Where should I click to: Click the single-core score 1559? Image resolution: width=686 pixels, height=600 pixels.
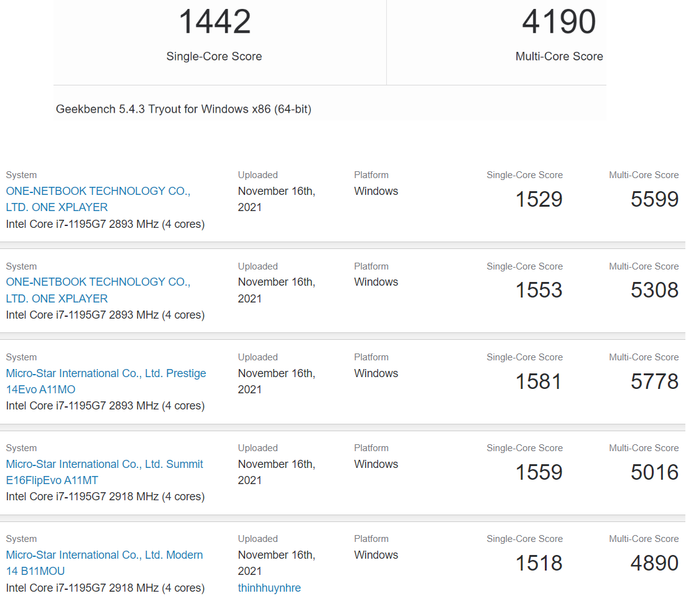[539, 473]
